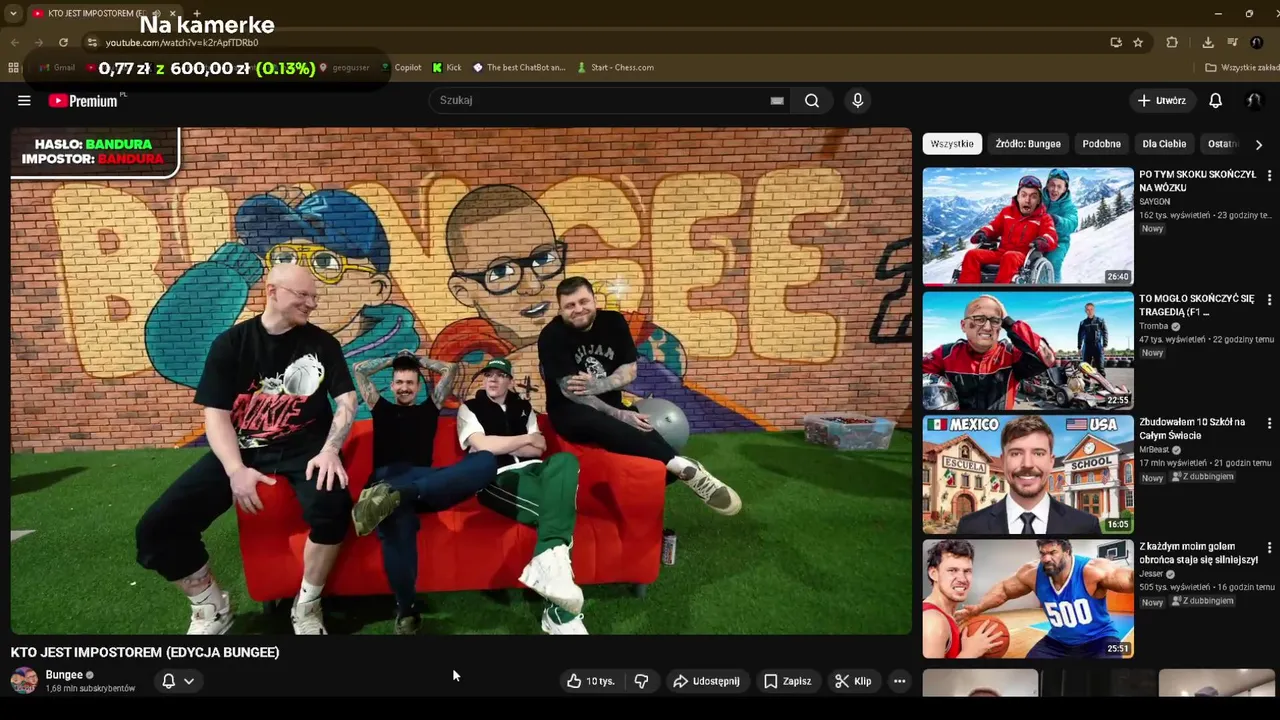Open browser downloads
The image size is (1280, 720).
click(x=1208, y=42)
